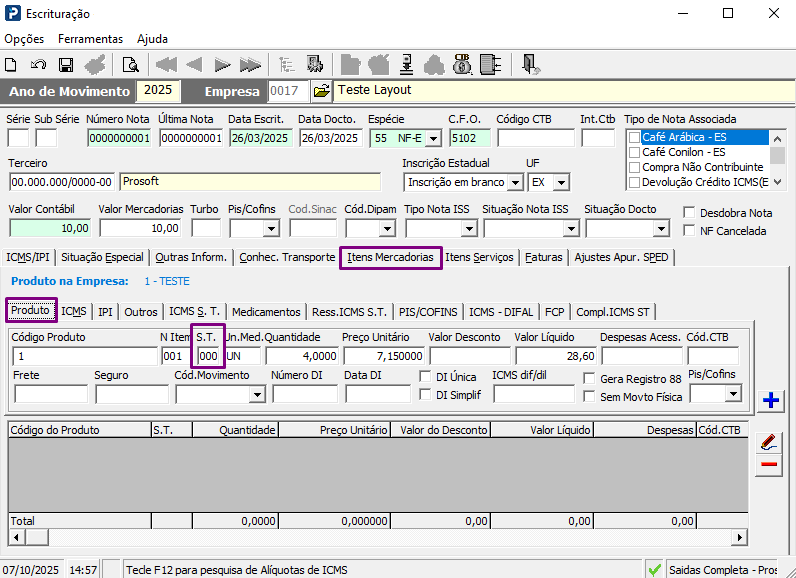Click the exit door toolbar icon
This screenshot has width=796, height=578.
pos(530,64)
